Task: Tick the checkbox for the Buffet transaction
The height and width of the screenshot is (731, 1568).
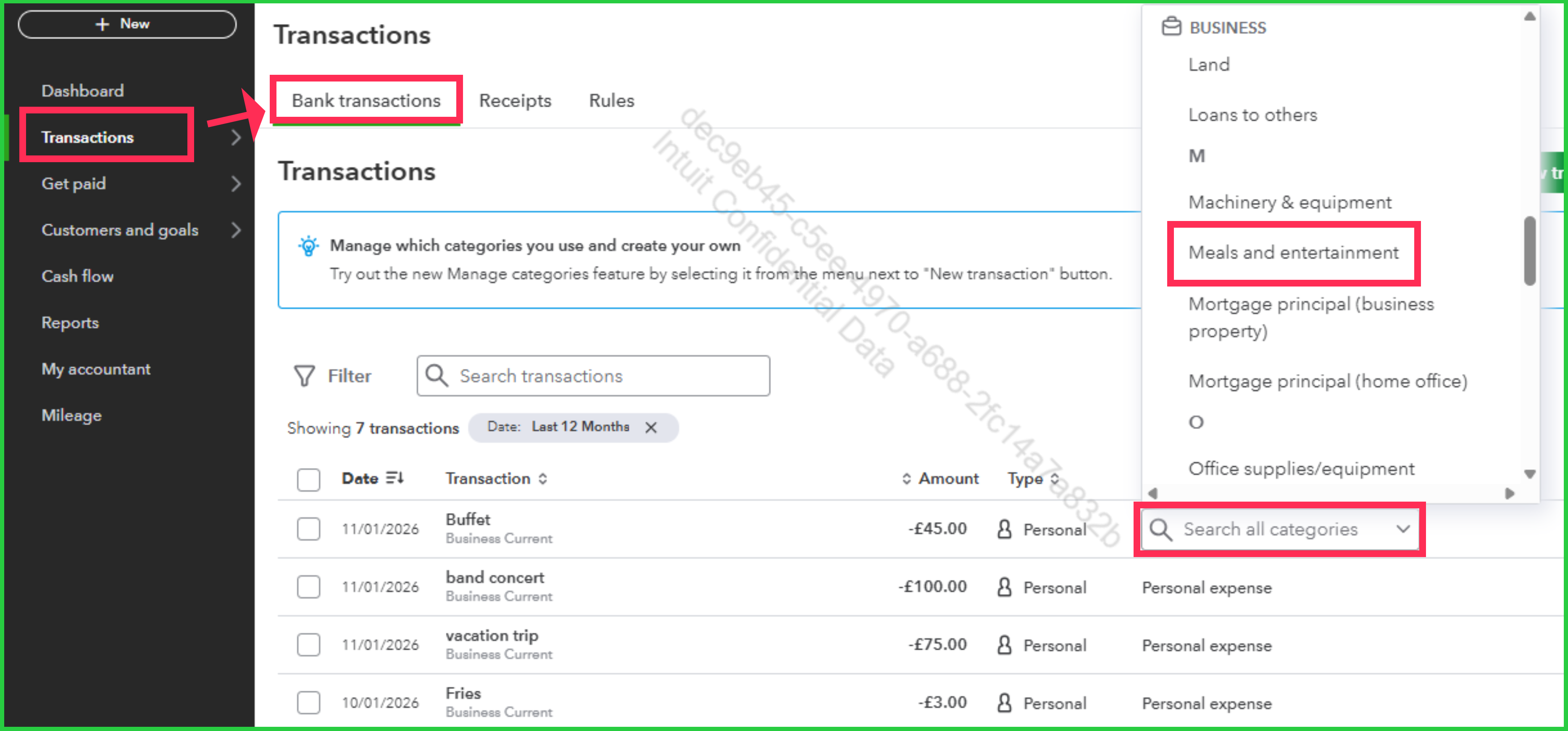Action: point(309,529)
